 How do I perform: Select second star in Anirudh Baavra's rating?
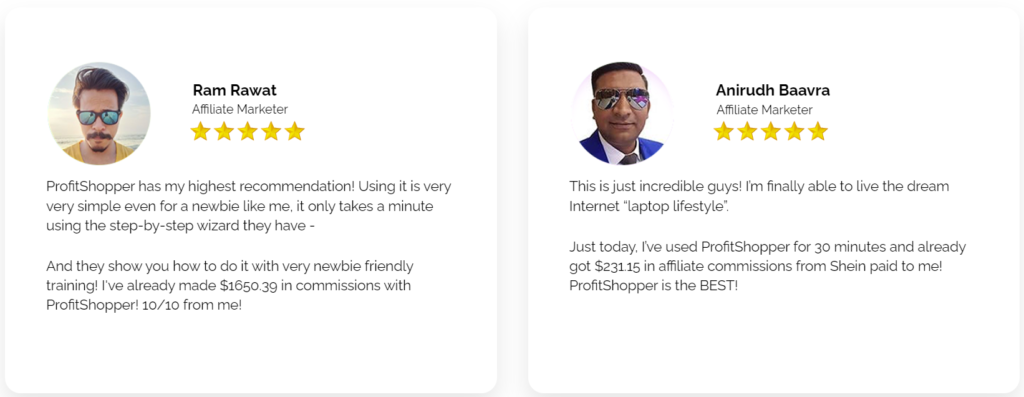coord(747,131)
